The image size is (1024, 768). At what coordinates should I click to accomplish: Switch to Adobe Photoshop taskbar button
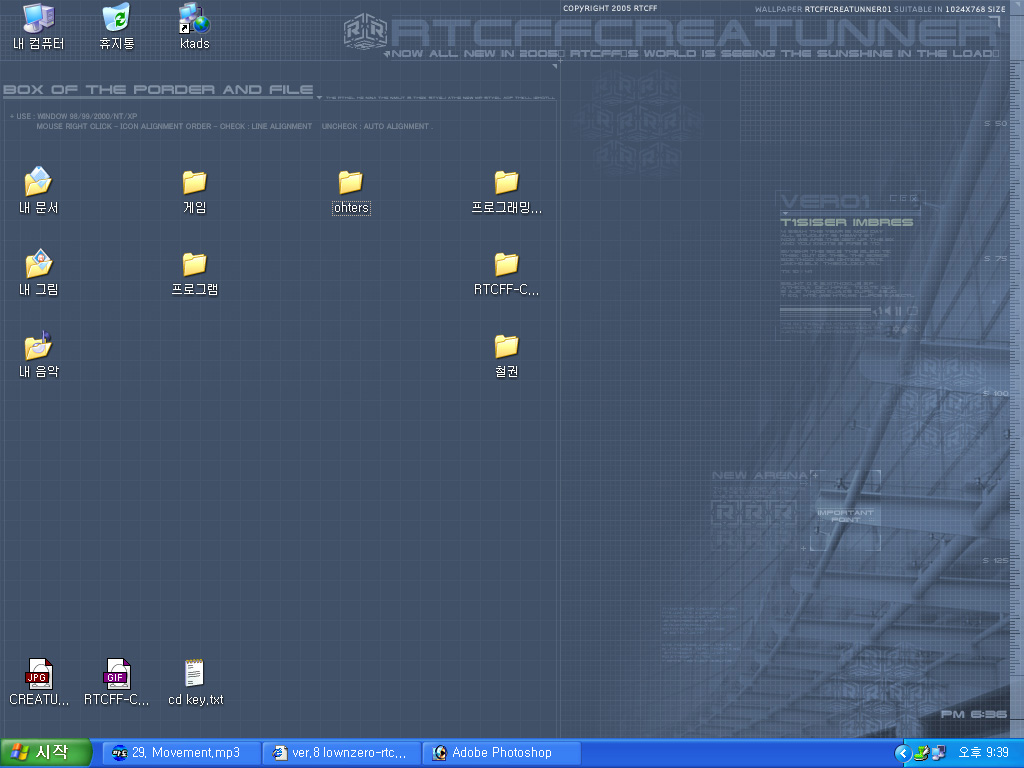click(x=501, y=753)
